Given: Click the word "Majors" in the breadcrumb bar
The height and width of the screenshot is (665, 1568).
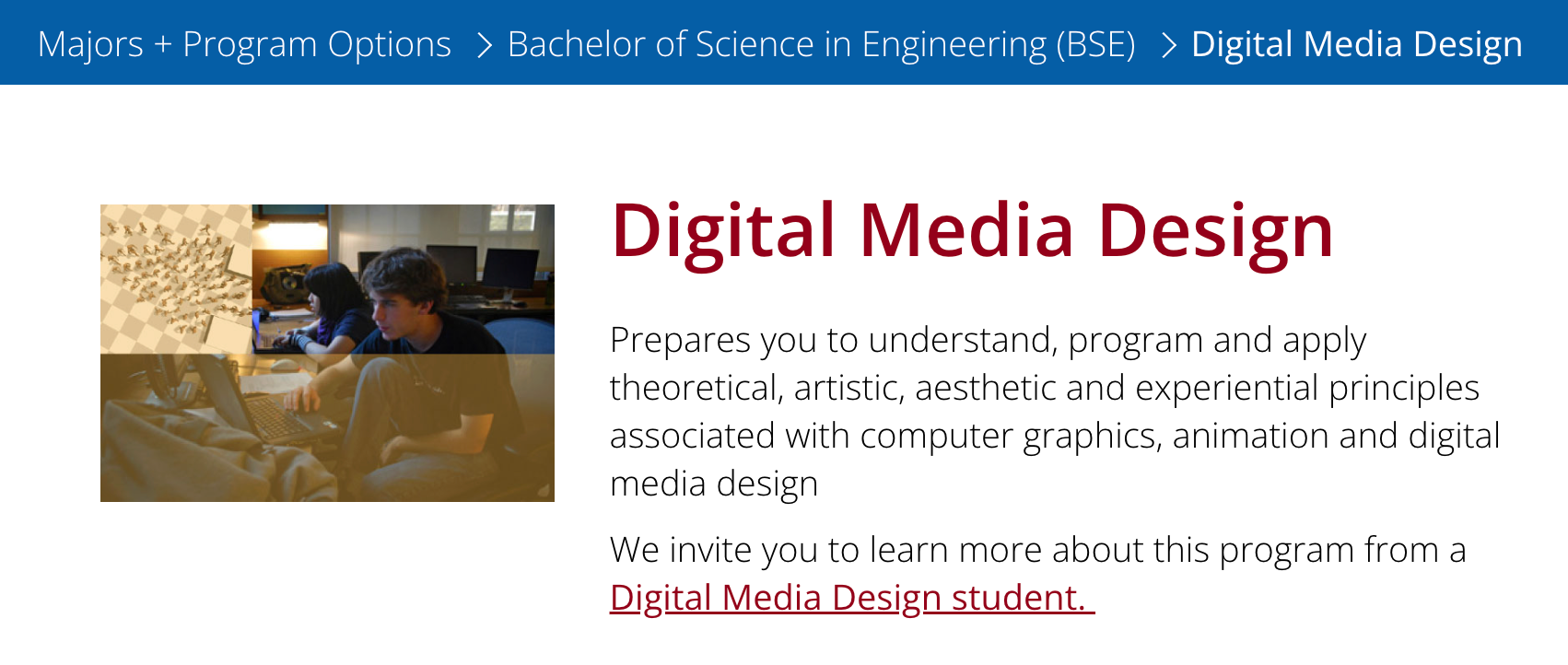Looking at the screenshot, I should [x=90, y=44].
